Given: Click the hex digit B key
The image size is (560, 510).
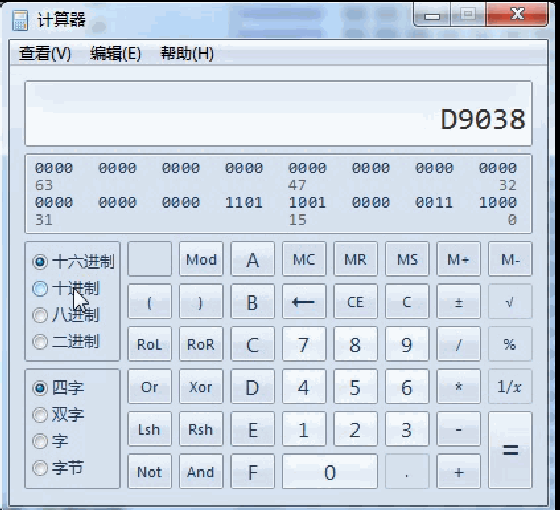Looking at the screenshot, I should pyautogui.click(x=252, y=301).
